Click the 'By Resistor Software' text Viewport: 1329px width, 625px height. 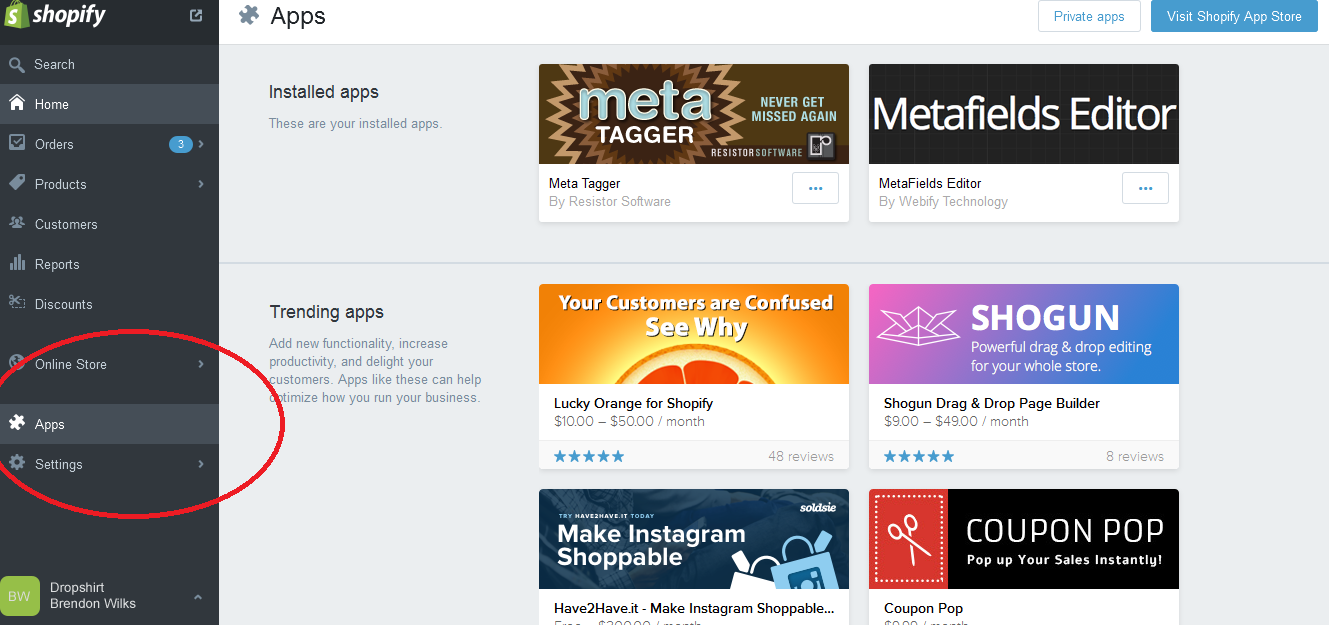click(610, 201)
